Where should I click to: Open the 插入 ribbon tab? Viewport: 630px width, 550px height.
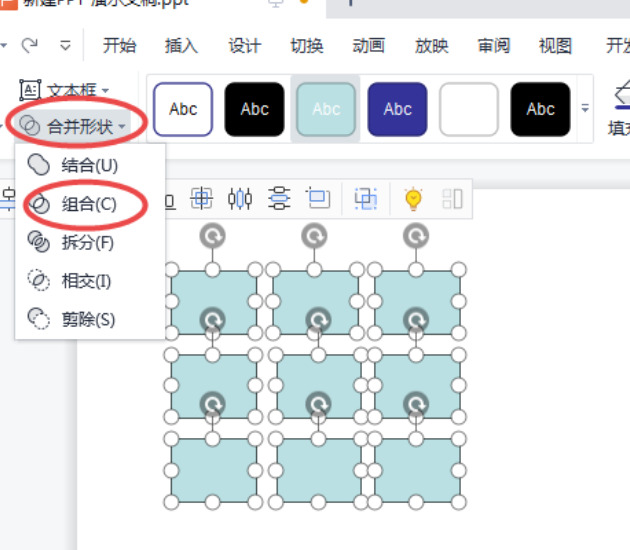[x=181, y=45]
